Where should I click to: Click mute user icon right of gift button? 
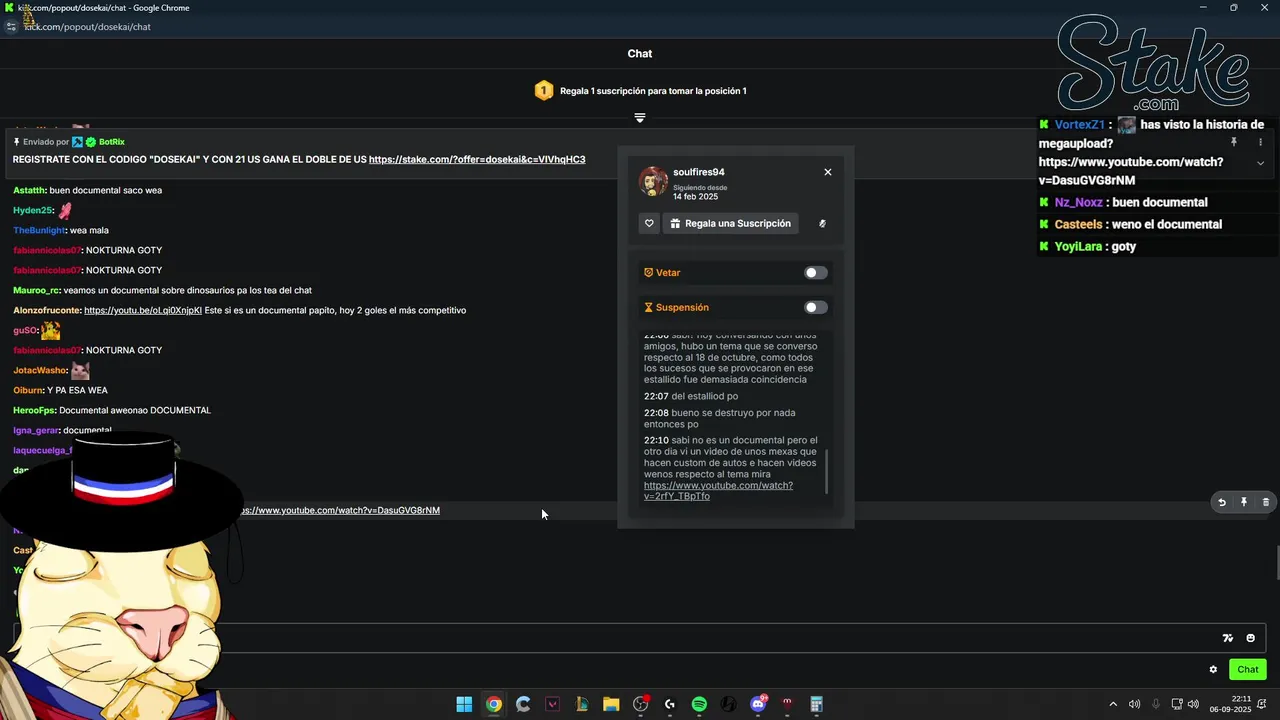822,223
